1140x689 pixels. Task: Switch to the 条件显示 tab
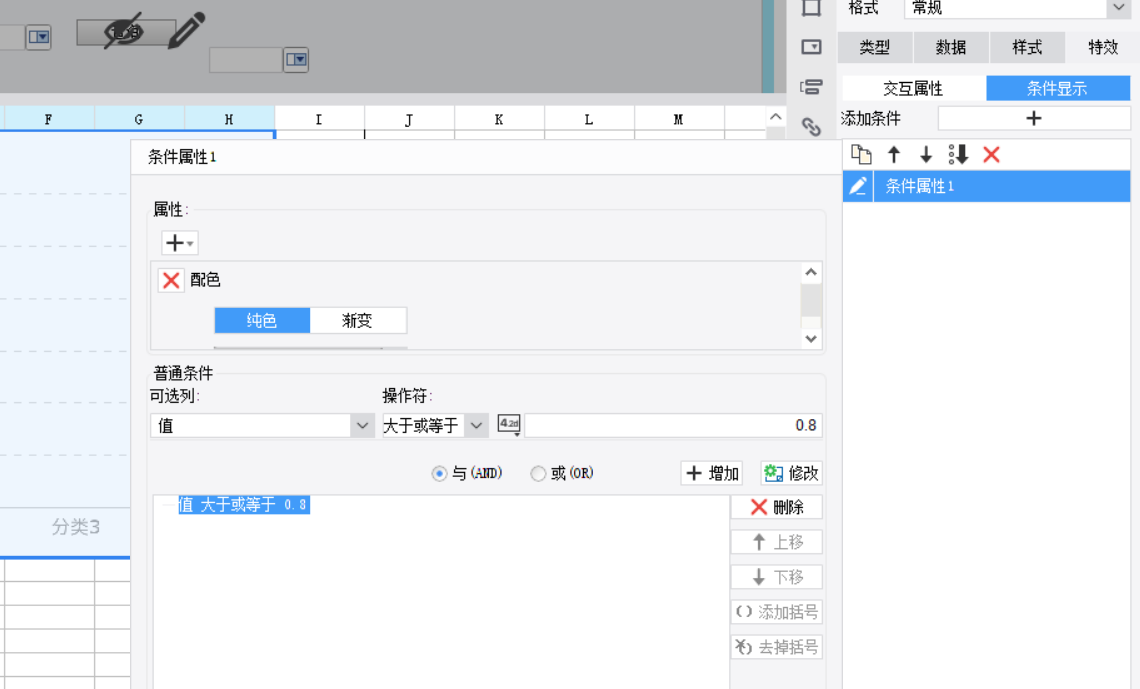click(1058, 89)
